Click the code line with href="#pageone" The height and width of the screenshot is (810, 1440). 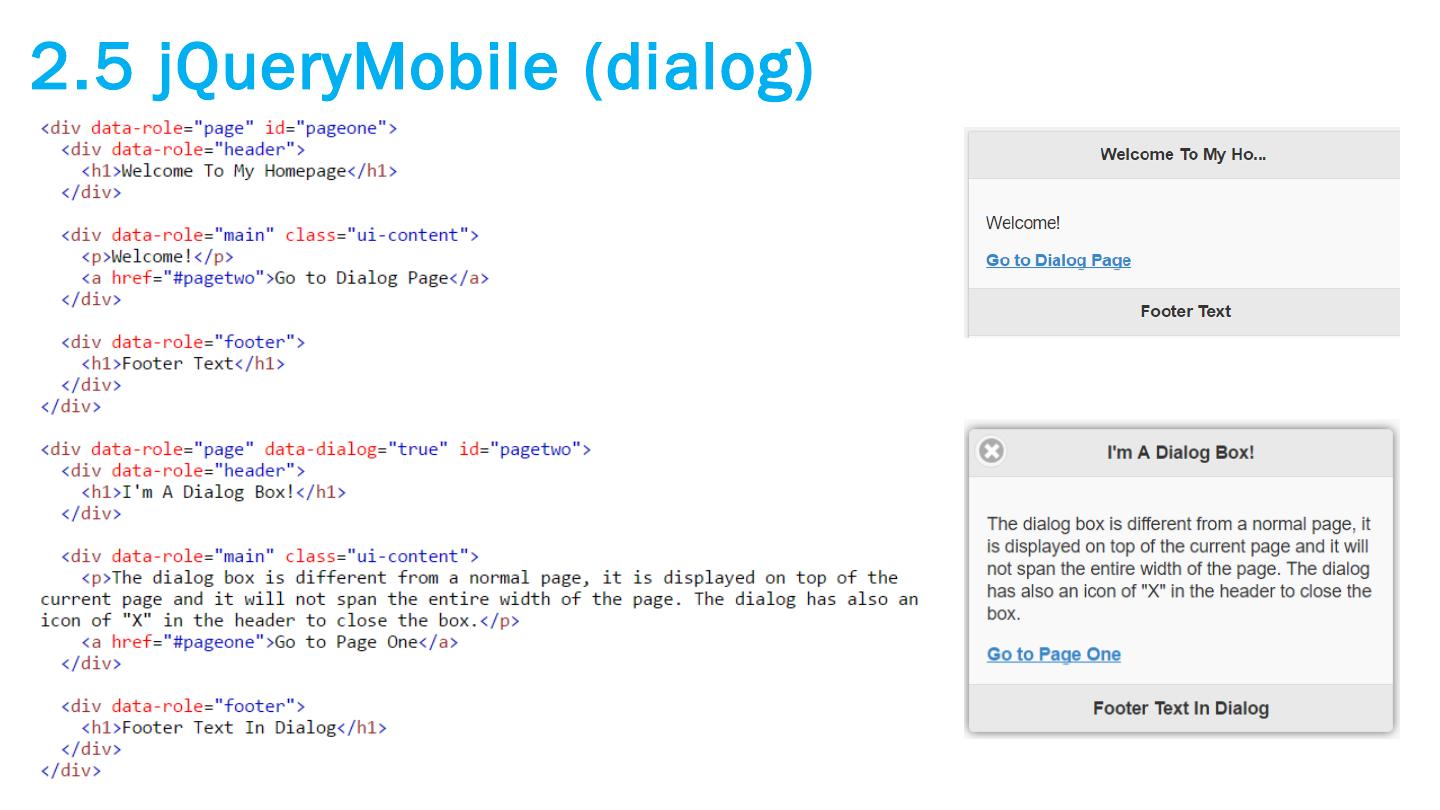[x=270, y=642]
